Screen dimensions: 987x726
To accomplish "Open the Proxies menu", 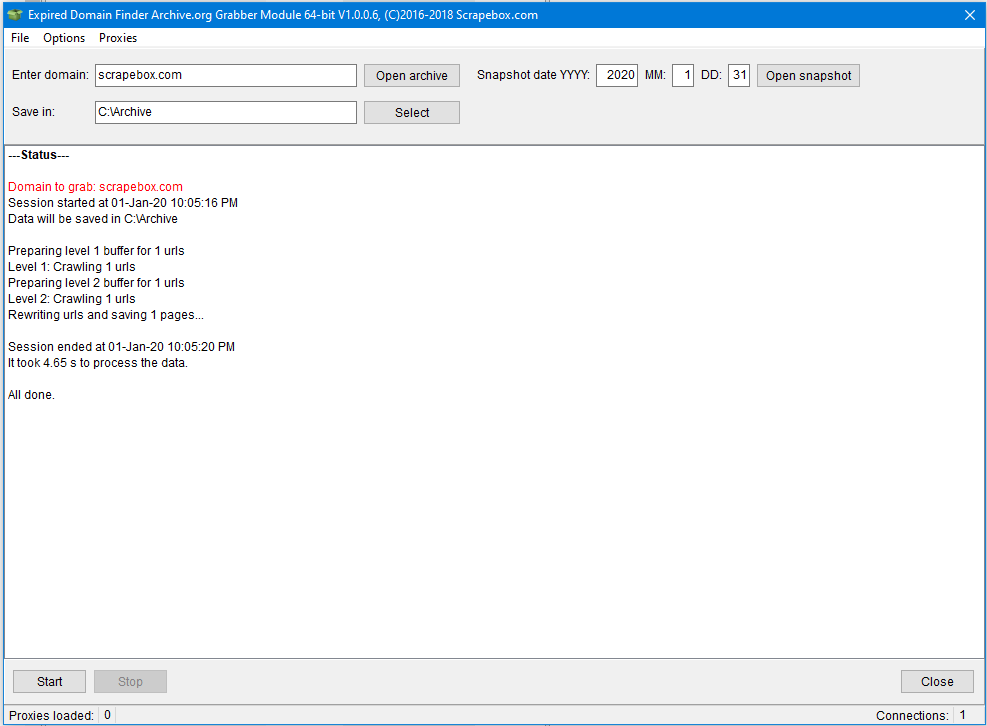I will pos(118,38).
